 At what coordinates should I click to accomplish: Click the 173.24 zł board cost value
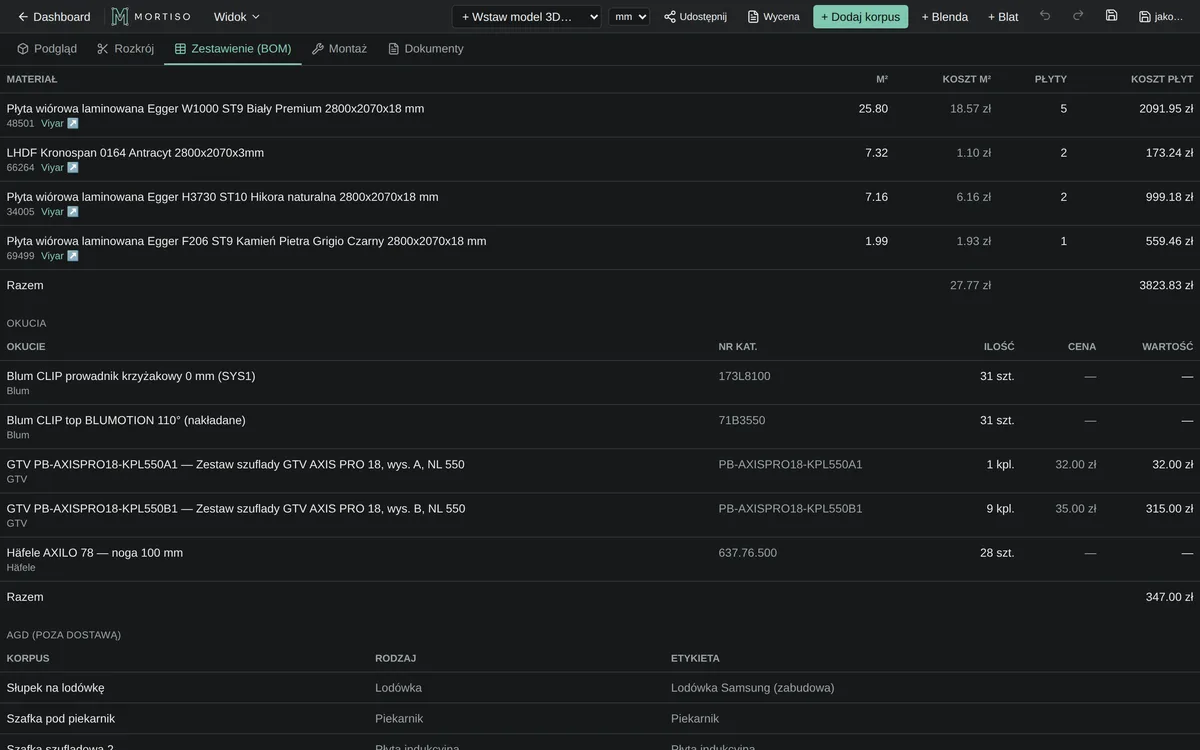pos(1169,152)
